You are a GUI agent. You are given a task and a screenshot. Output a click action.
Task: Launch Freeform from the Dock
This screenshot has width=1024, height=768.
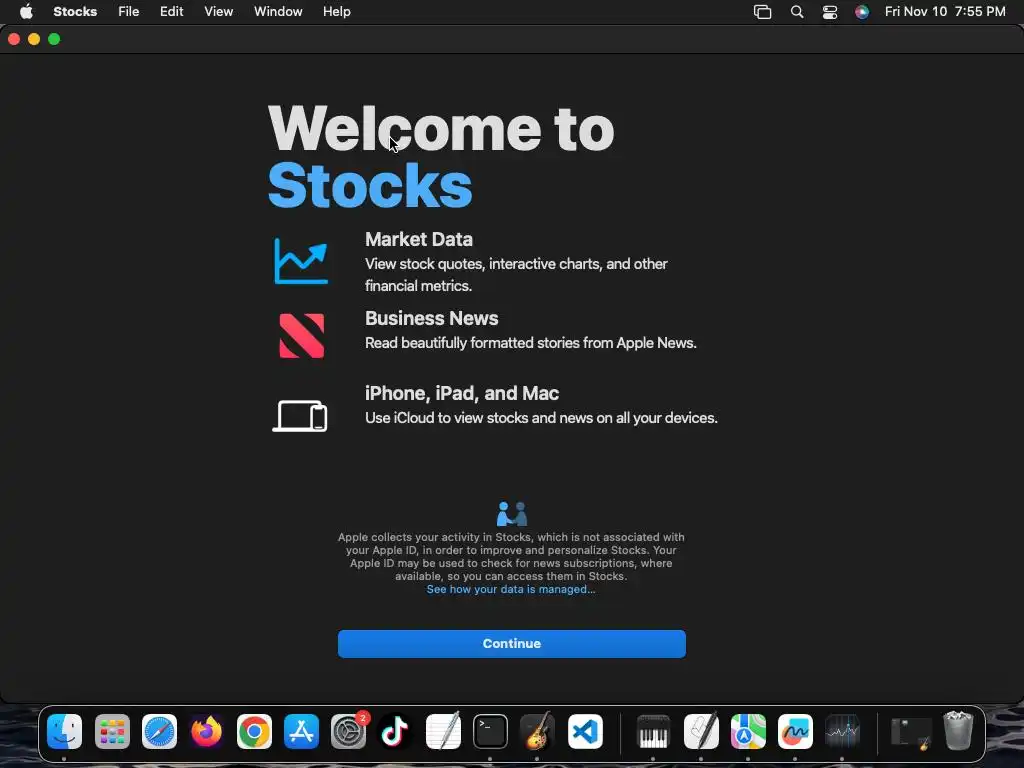(x=795, y=731)
